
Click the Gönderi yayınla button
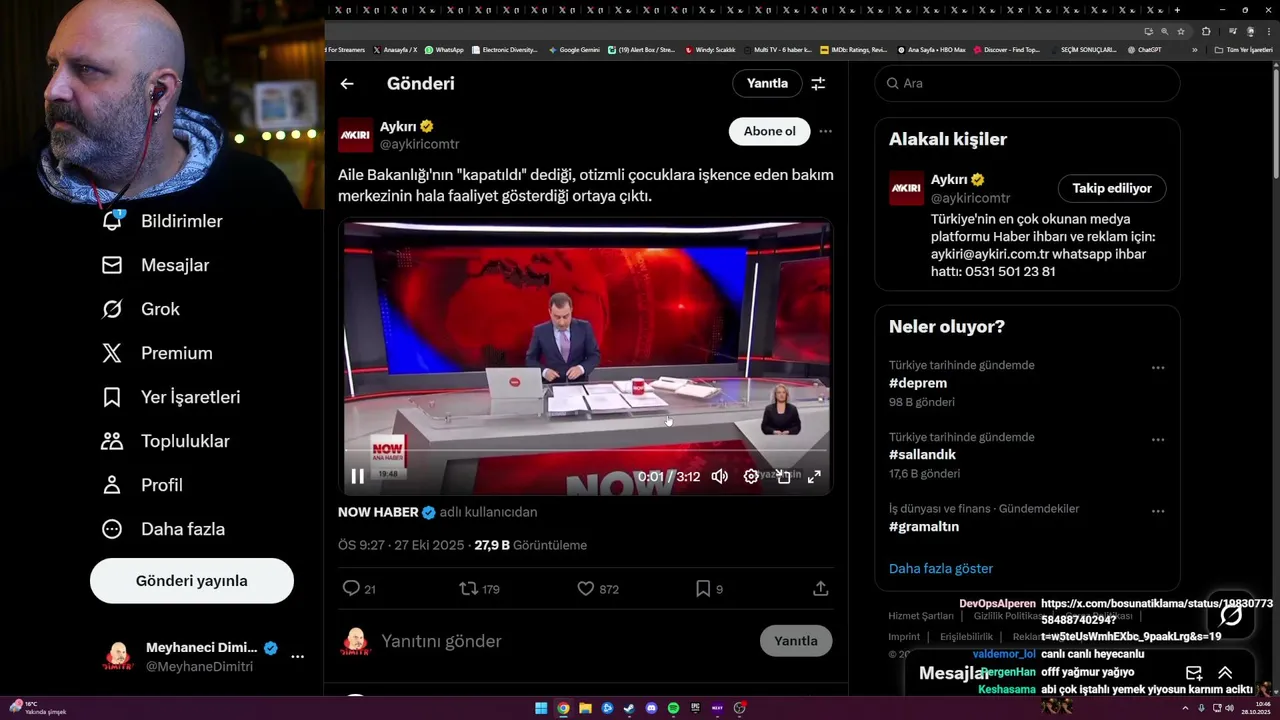click(192, 581)
